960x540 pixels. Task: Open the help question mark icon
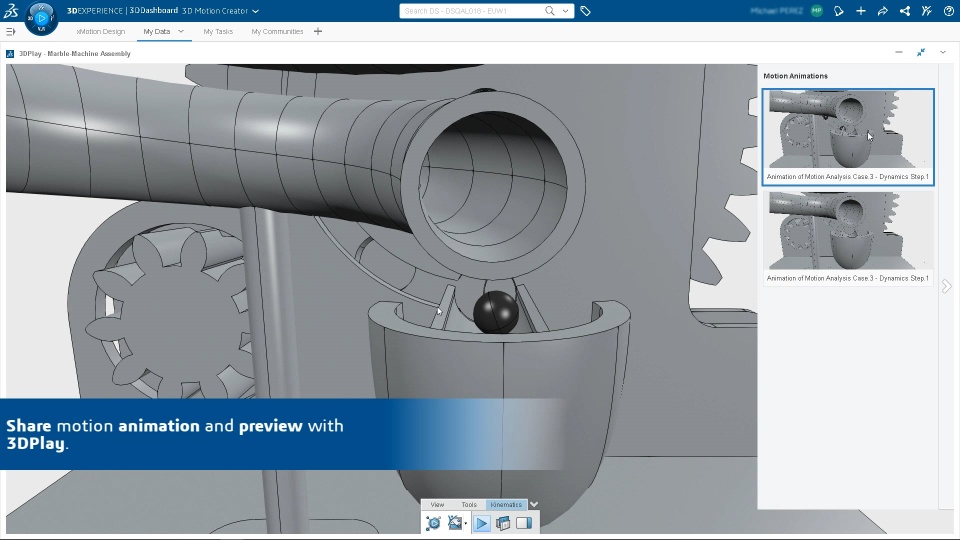(948, 11)
